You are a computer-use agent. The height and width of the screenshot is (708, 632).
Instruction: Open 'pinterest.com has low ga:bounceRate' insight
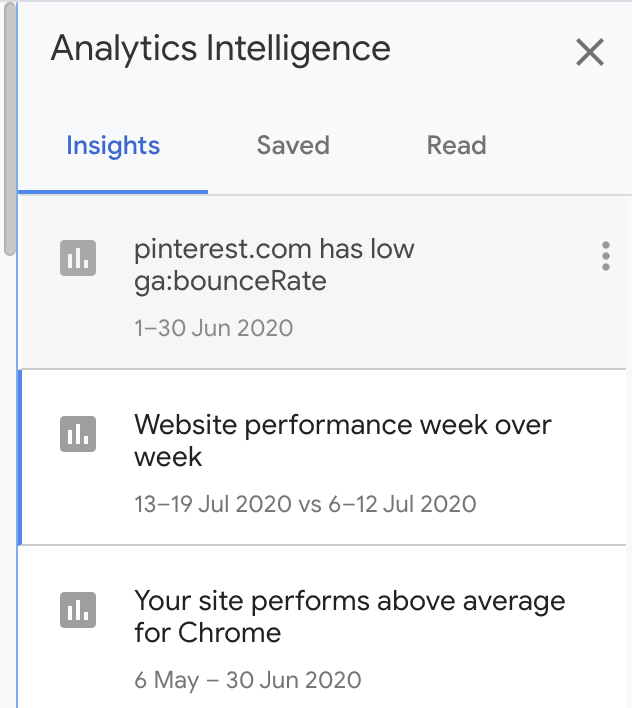[x=274, y=265]
